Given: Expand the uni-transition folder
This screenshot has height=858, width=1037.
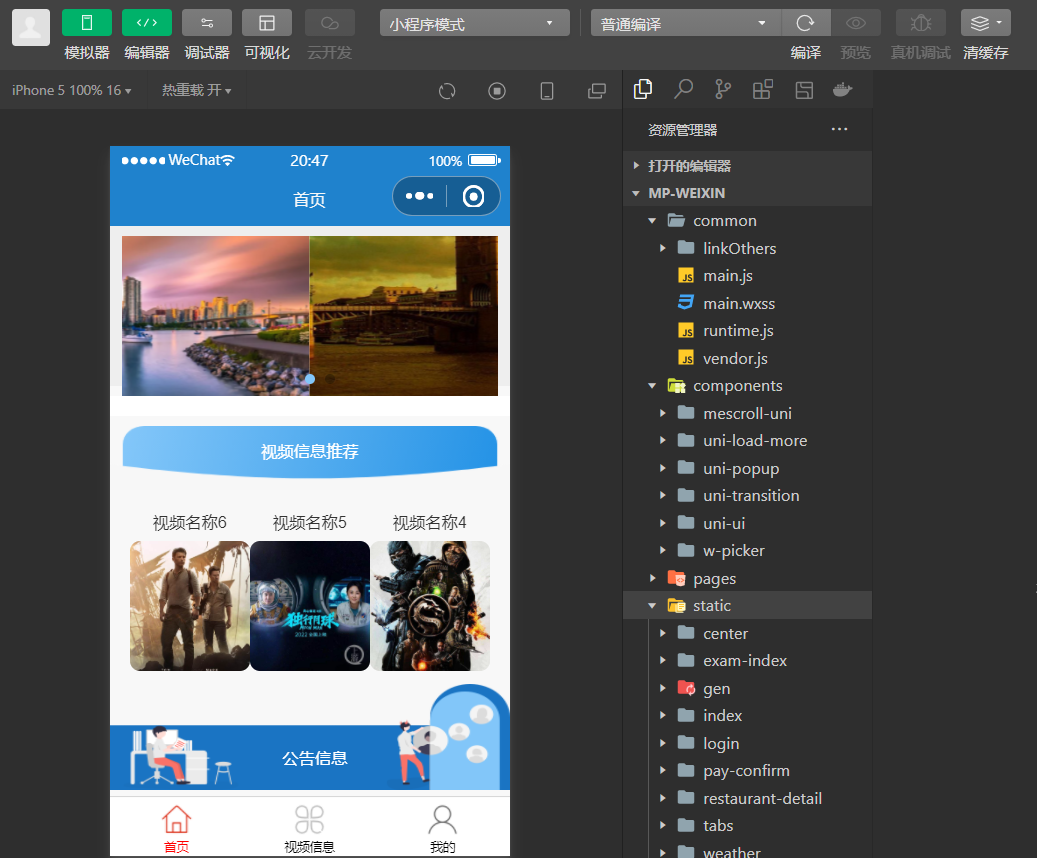Looking at the screenshot, I should (747, 495).
